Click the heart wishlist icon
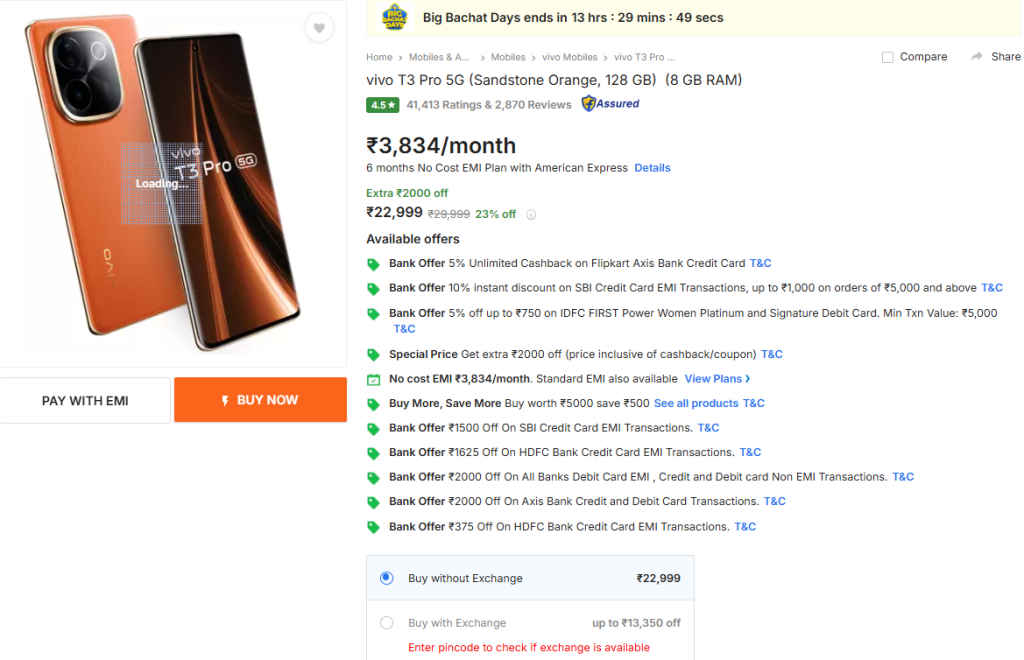1024x660 pixels. click(319, 28)
